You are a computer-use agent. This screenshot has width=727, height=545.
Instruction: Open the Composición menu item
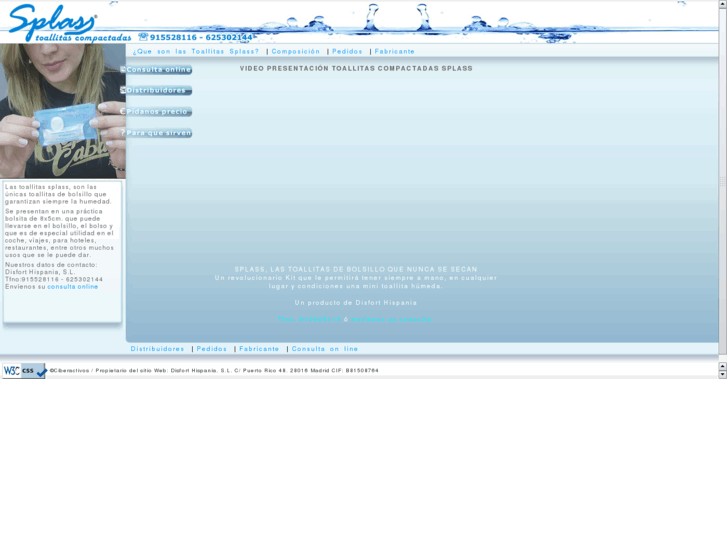pyautogui.click(x=296, y=51)
